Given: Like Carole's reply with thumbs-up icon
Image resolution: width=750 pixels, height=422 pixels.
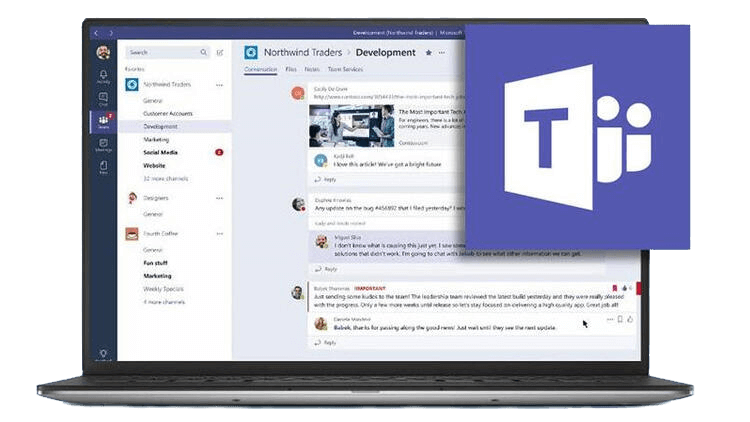Looking at the screenshot, I should [x=630, y=319].
